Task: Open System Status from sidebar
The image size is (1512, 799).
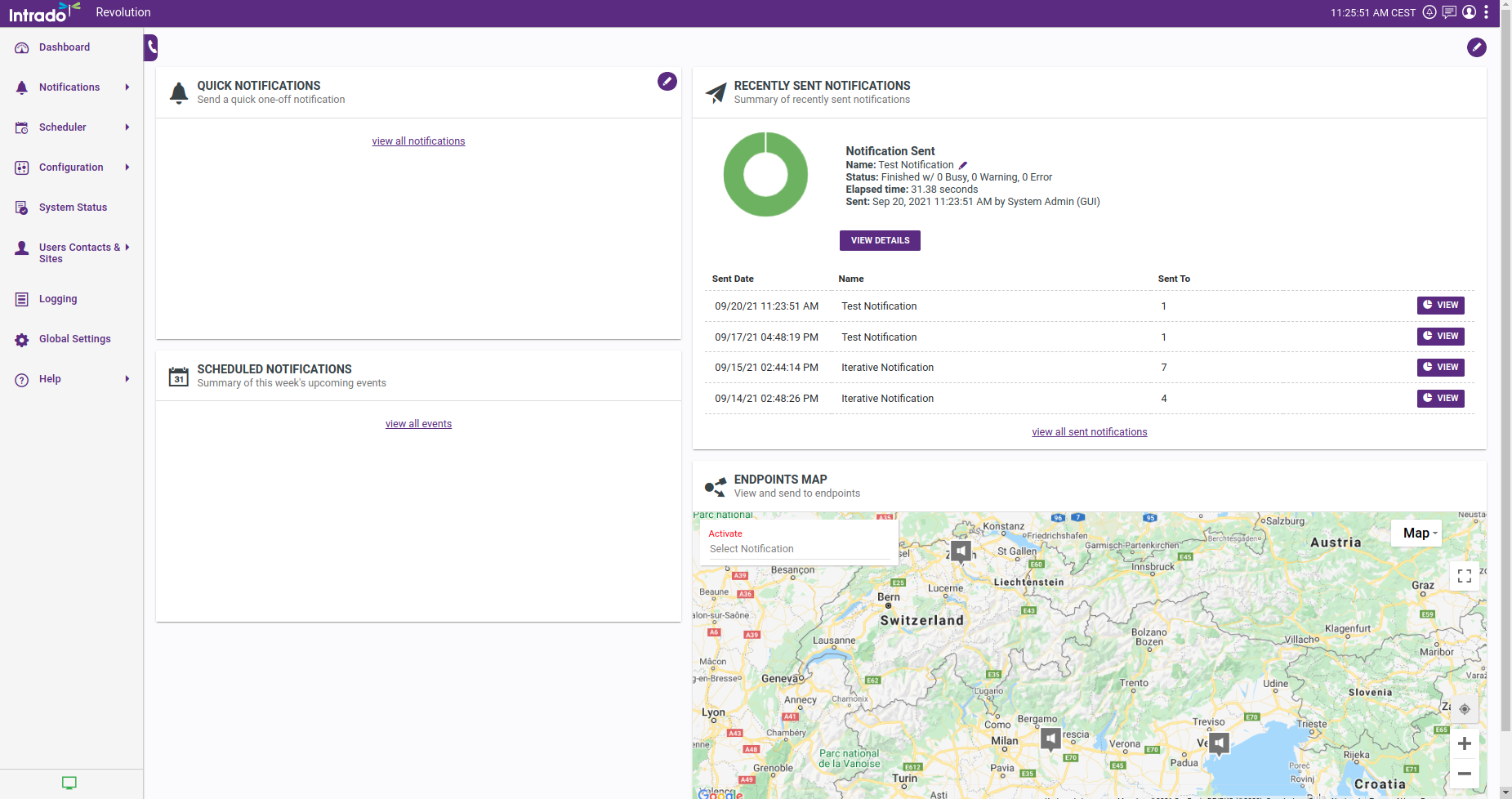Action: pos(73,208)
